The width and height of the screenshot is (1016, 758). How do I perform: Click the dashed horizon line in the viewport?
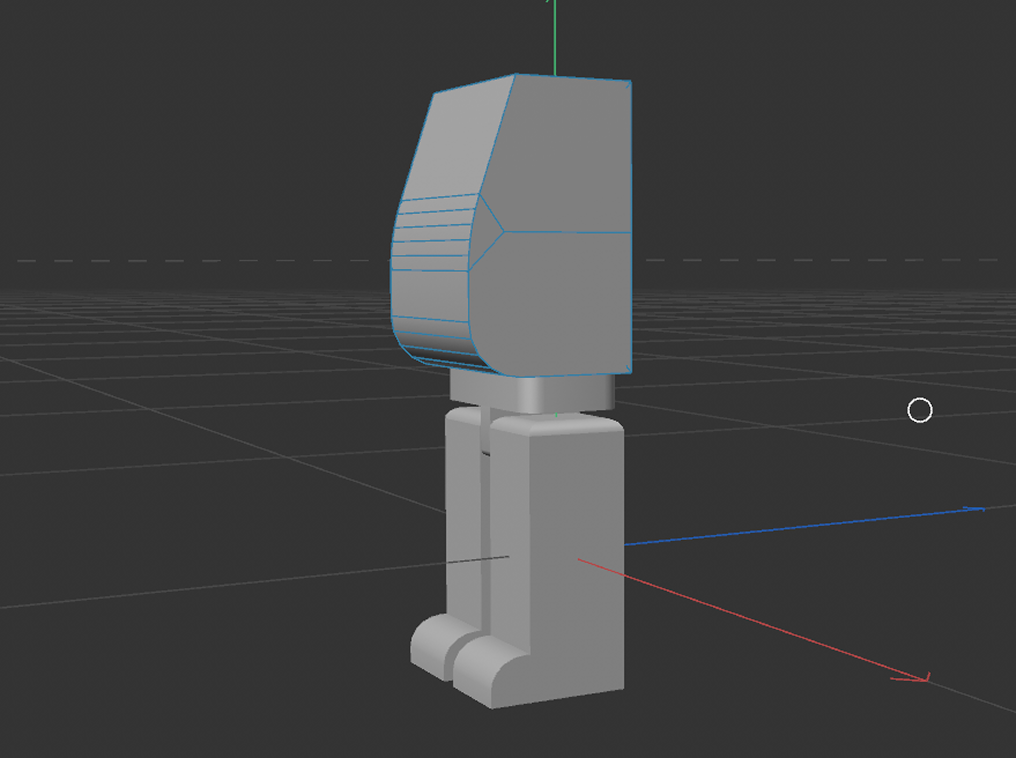coord(200,258)
